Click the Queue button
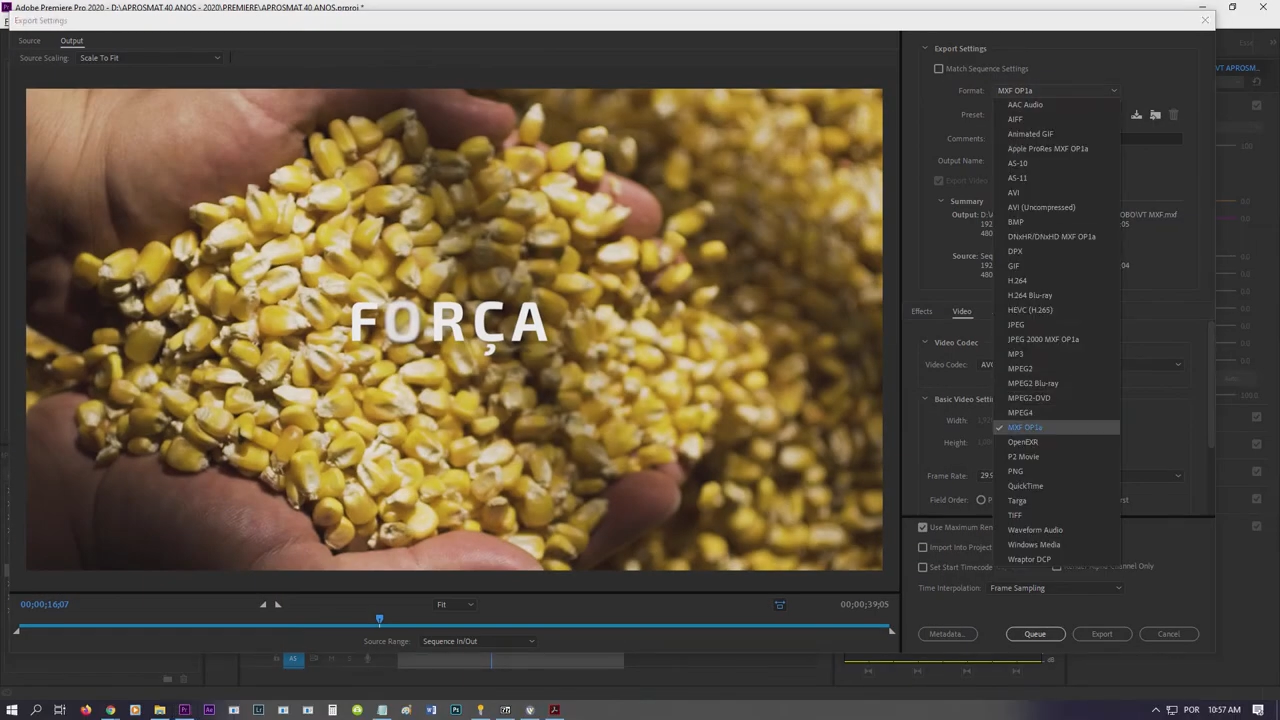The image size is (1280, 720). (1035, 634)
